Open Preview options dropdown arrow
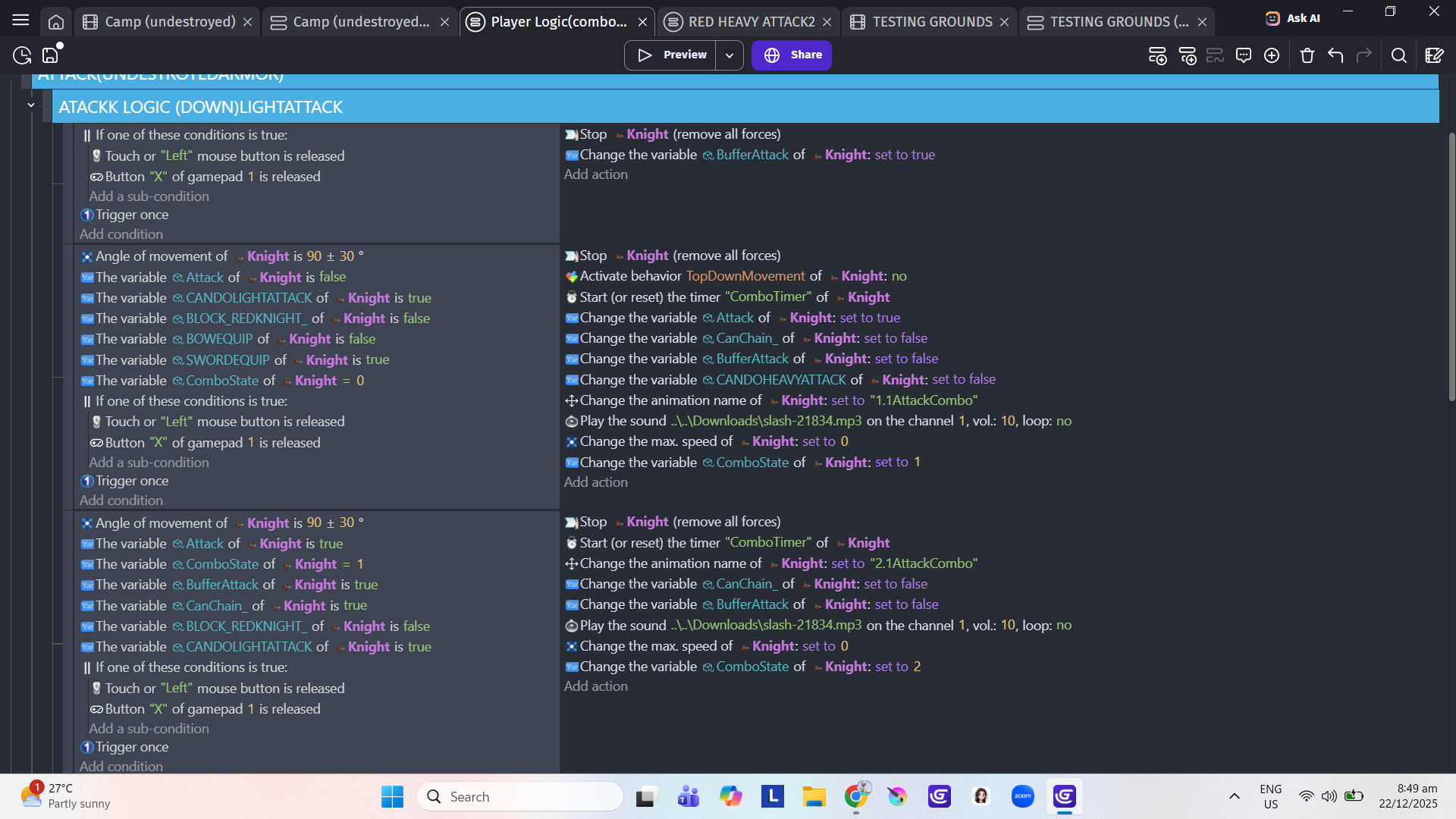The image size is (1456, 819). (x=729, y=55)
